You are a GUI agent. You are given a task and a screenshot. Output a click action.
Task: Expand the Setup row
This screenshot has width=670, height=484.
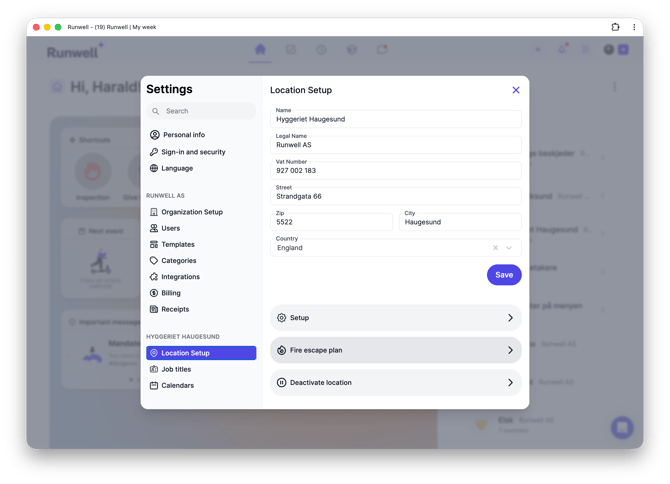coord(396,318)
